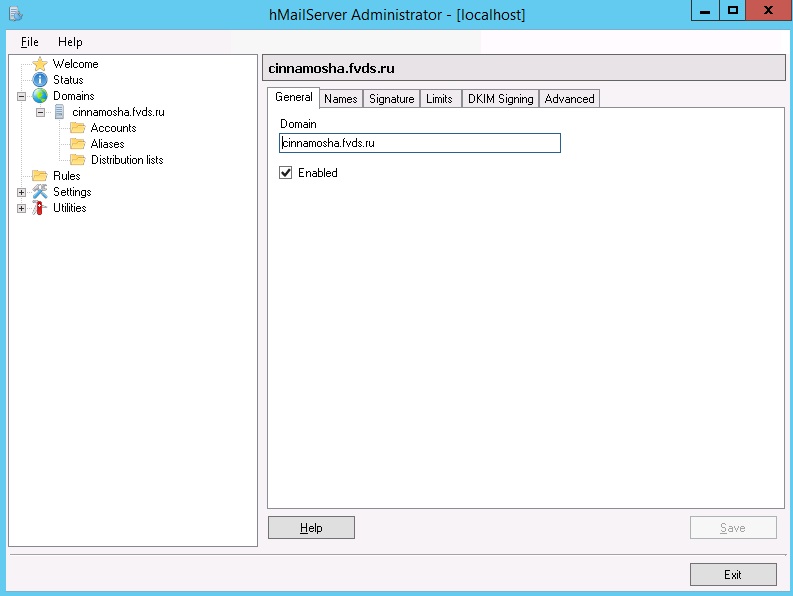
Task: Select the Settings tree label
Action: [x=72, y=192]
